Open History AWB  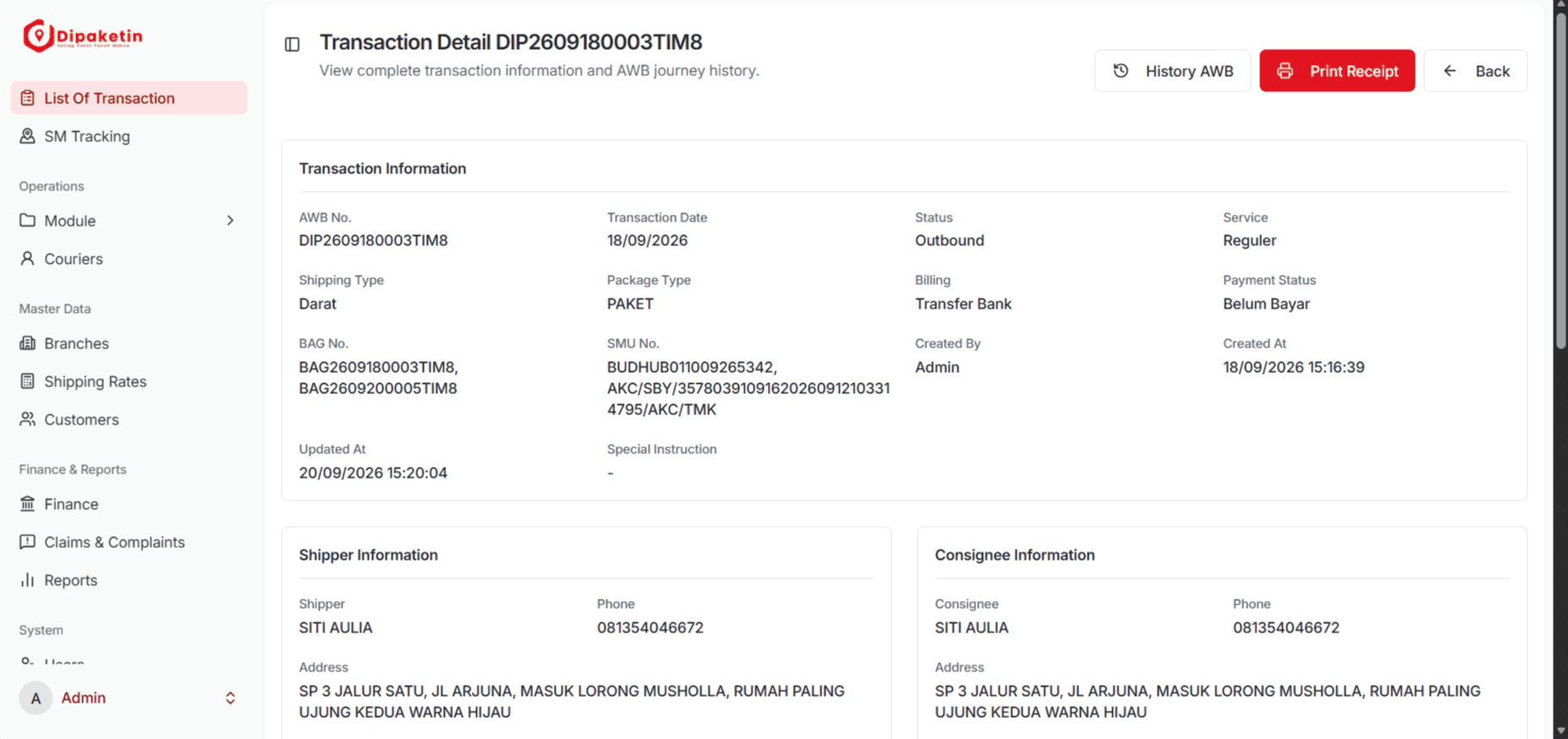tap(1172, 71)
